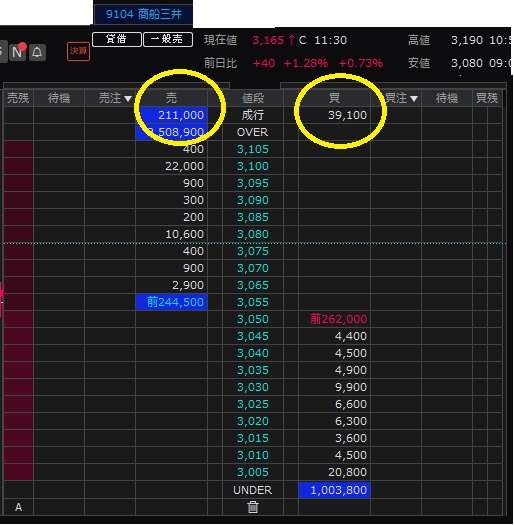Click the 成行 market order cell

(253, 115)
